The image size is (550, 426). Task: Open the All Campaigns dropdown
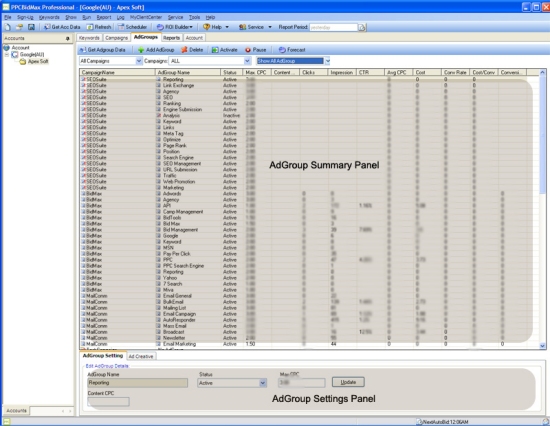139,61
